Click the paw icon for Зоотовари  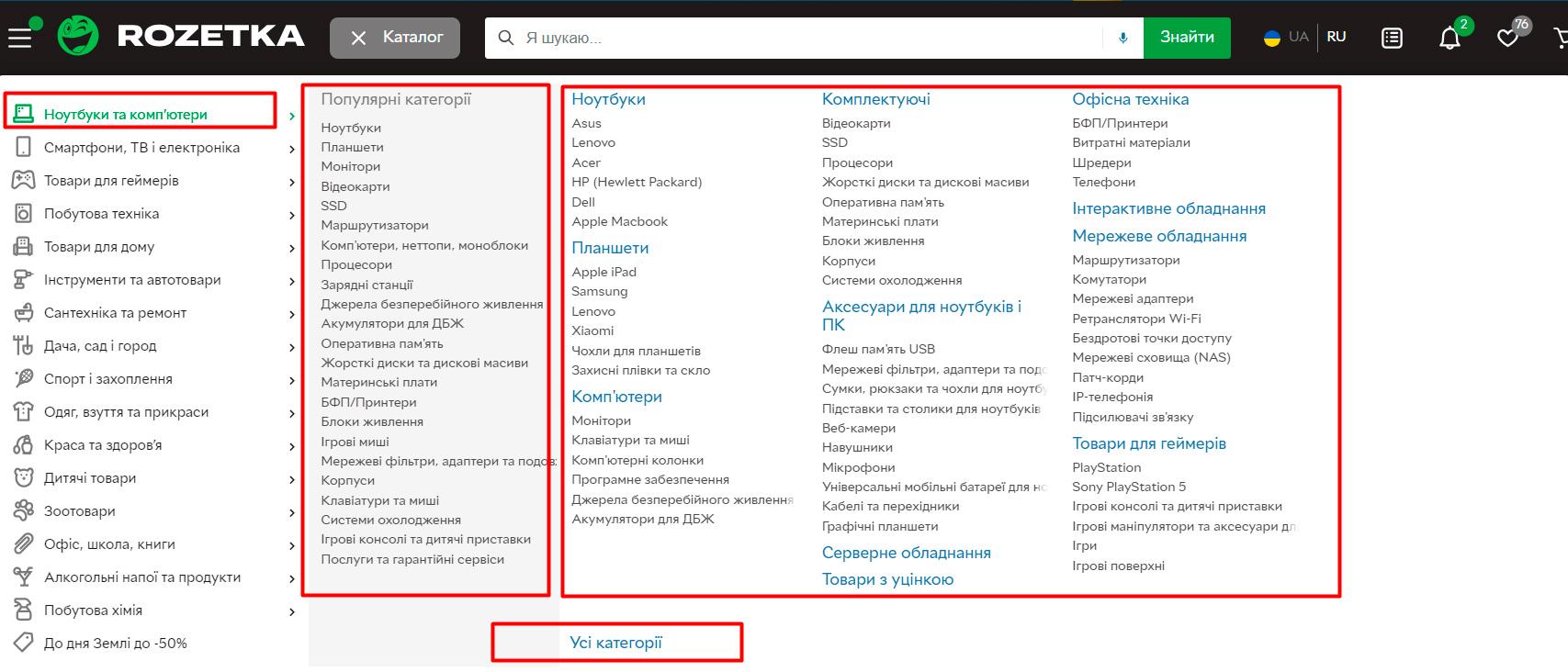coord(24,511)
